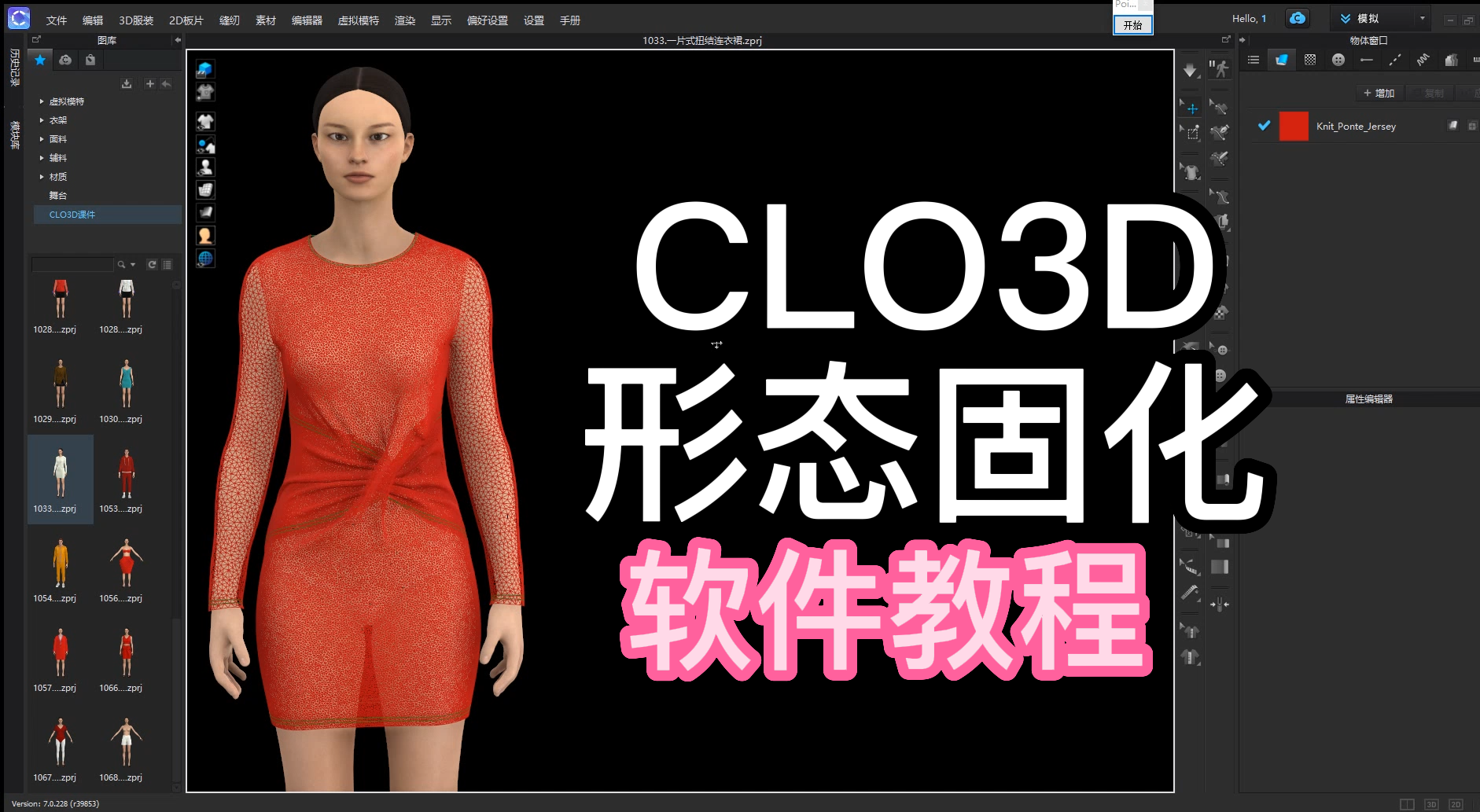Open the fabric tab in 物体窗口
The width and height of the screenshot is (1480, 812).
pos(1281,60)
